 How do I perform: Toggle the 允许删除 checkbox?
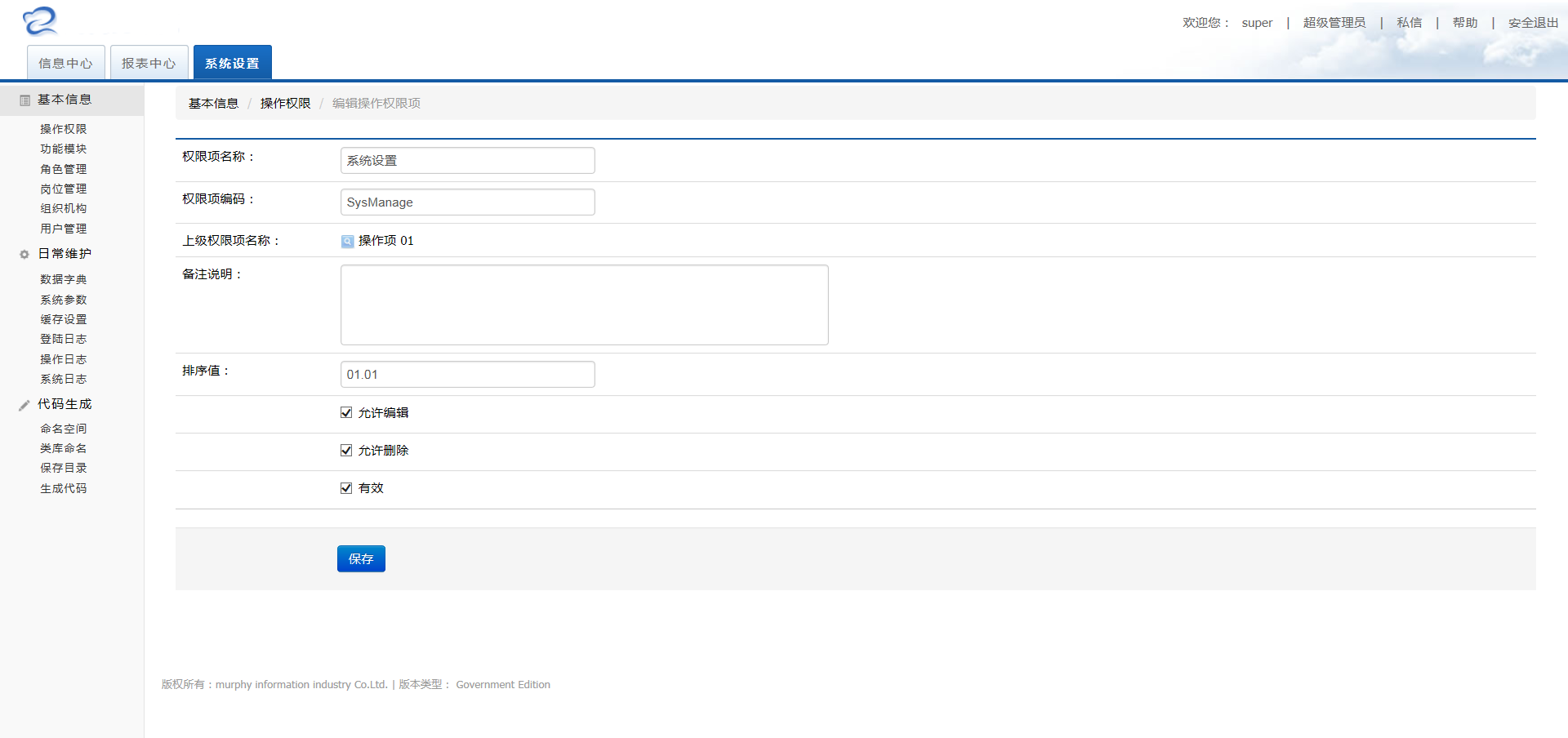click(346, 451)
